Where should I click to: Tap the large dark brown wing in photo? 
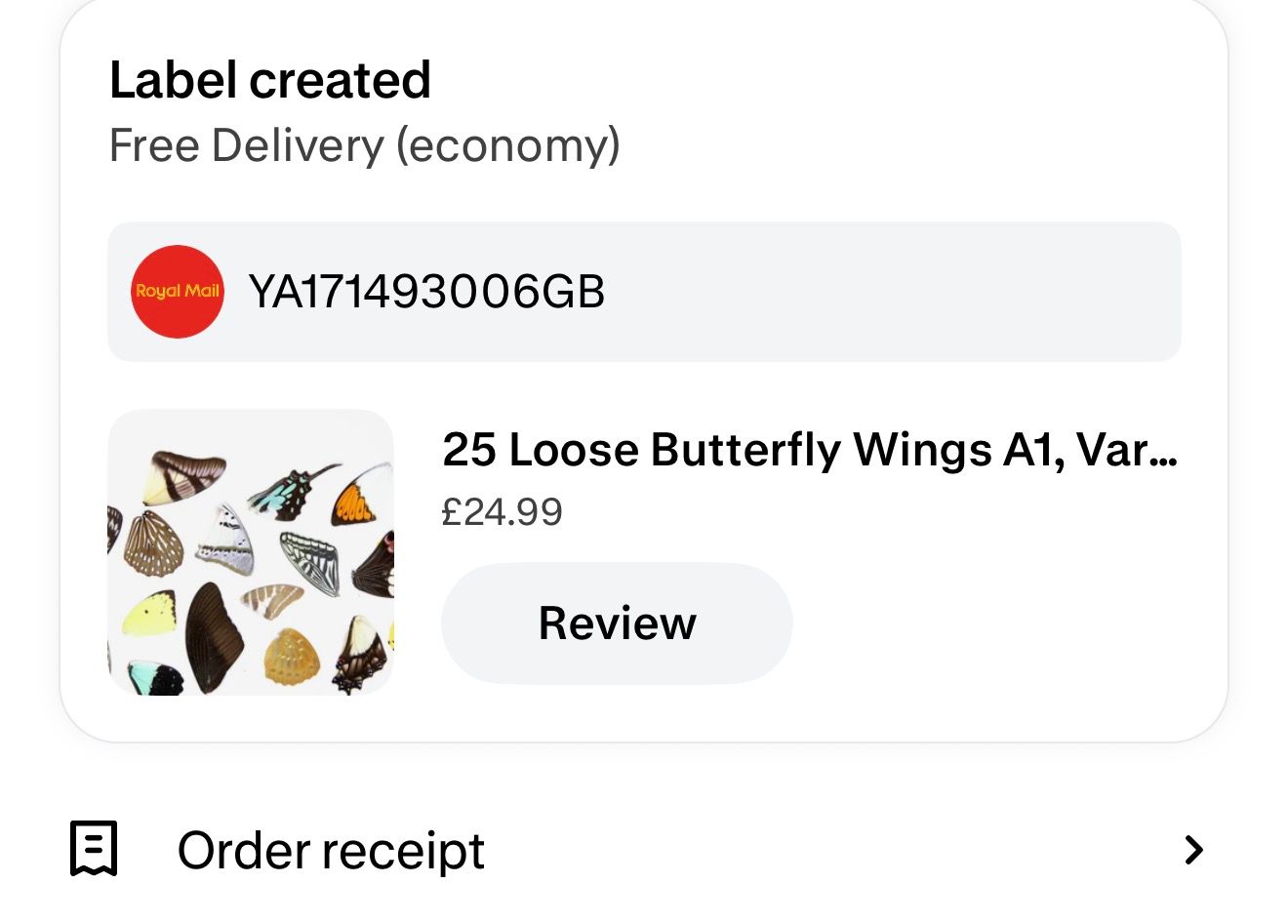tap(214, 634)
